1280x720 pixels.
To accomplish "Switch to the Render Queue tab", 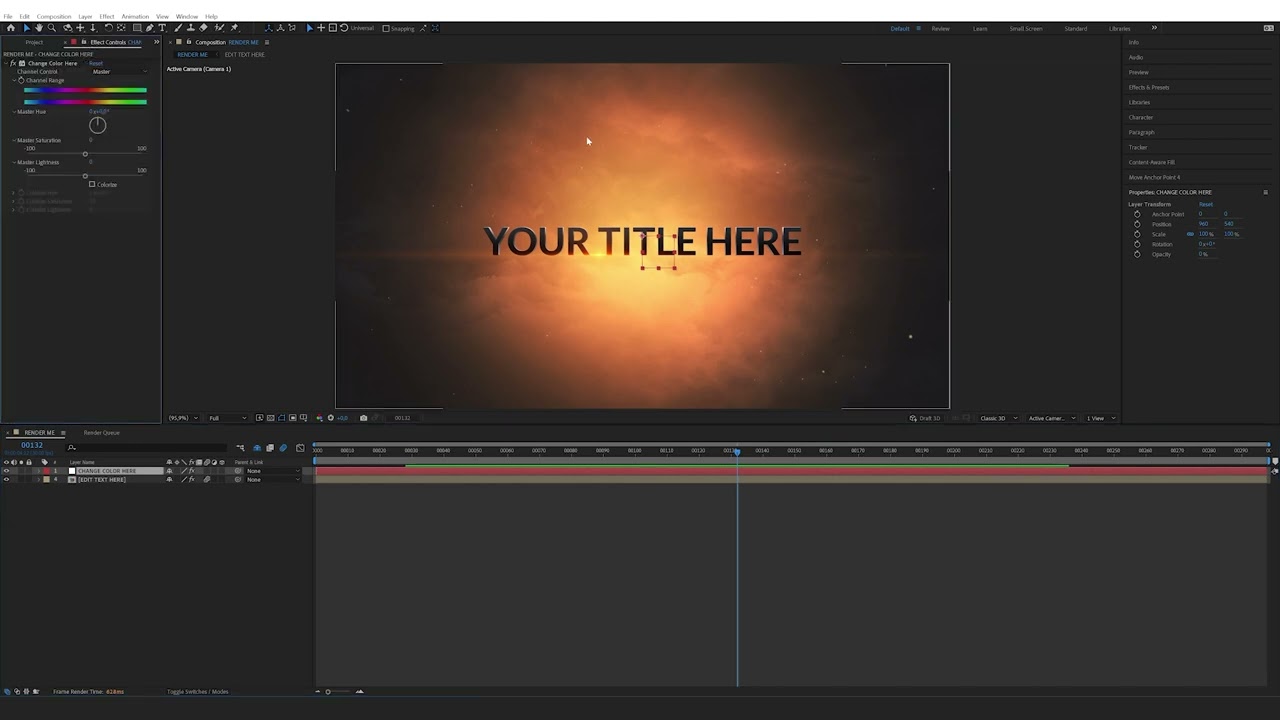I will [x=101, y=433].
